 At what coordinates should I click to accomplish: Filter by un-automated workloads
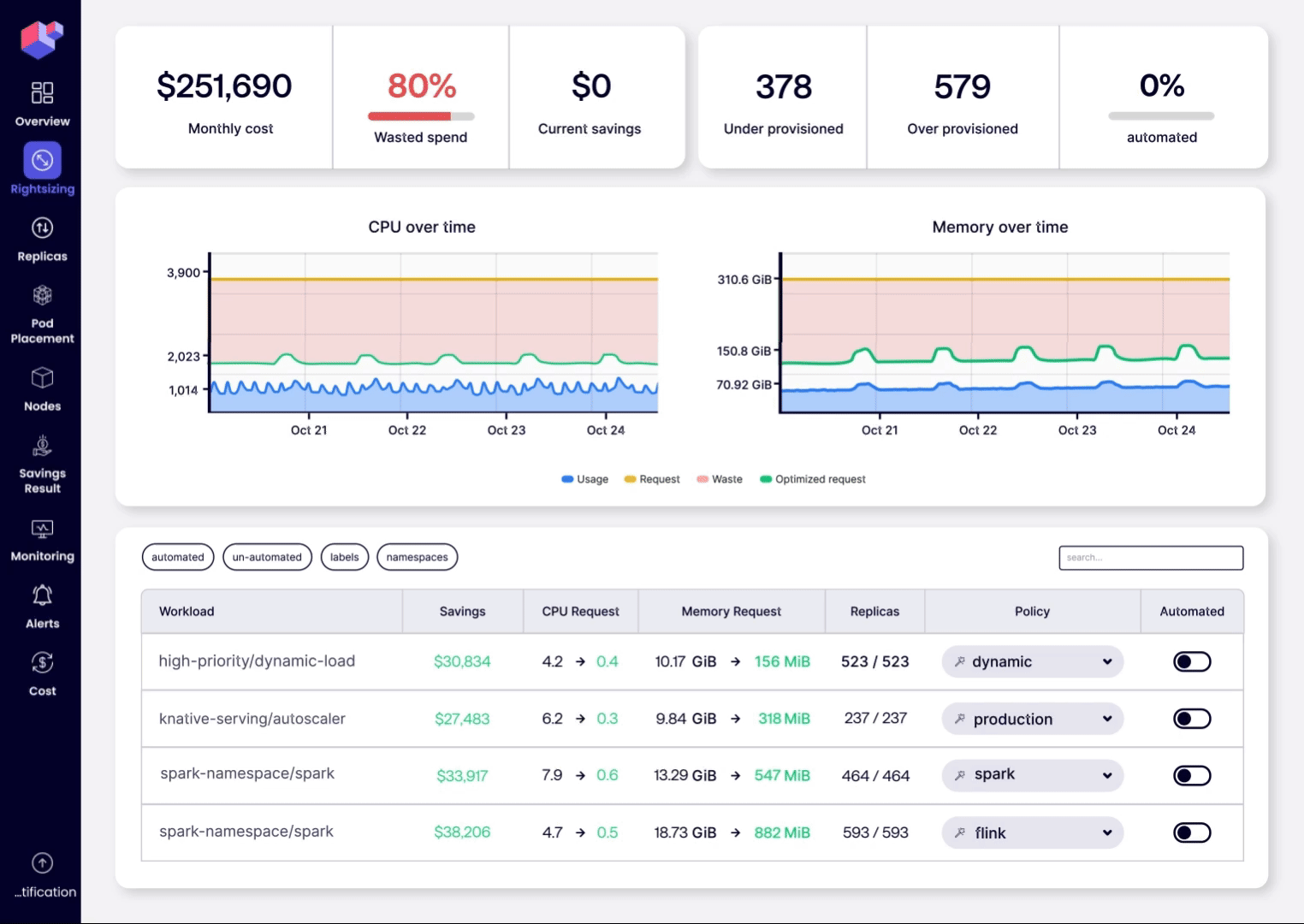267,557
